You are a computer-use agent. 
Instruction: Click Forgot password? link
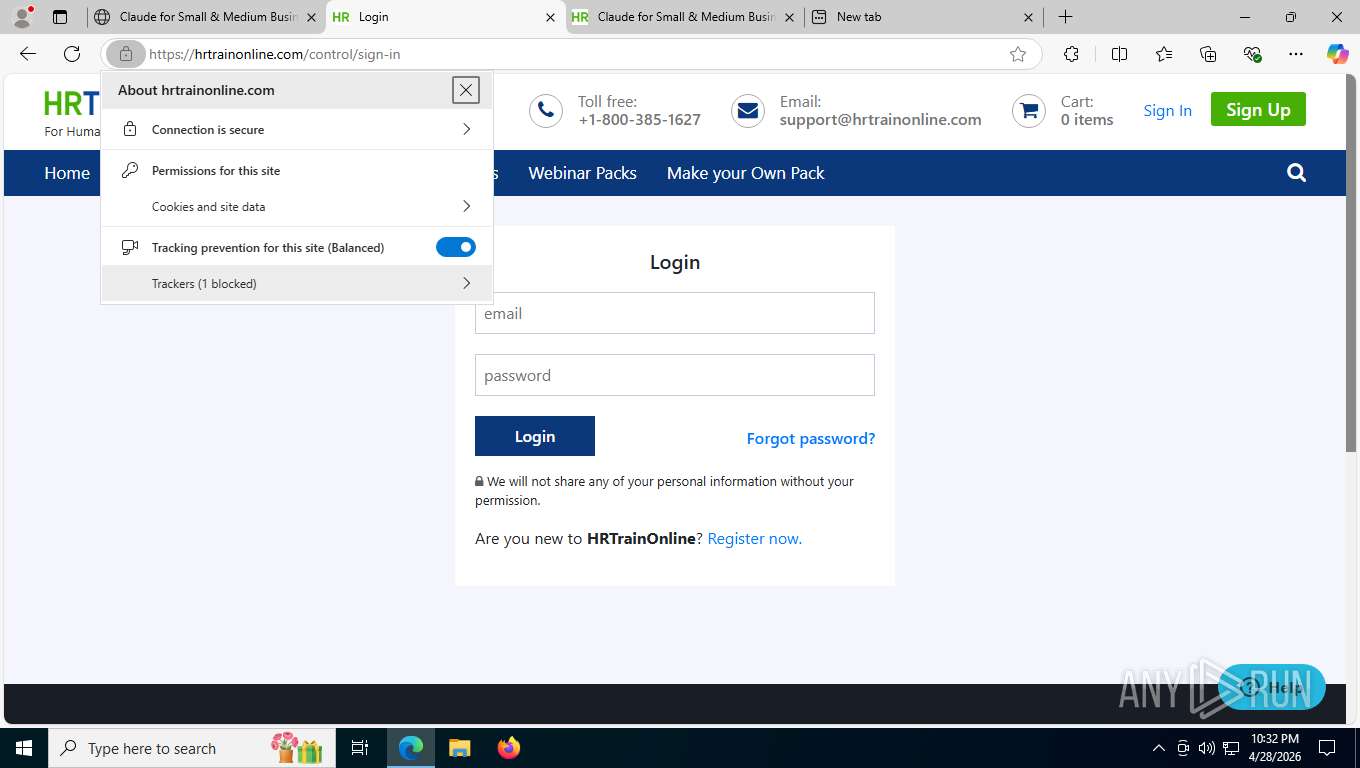click(811, 438)
